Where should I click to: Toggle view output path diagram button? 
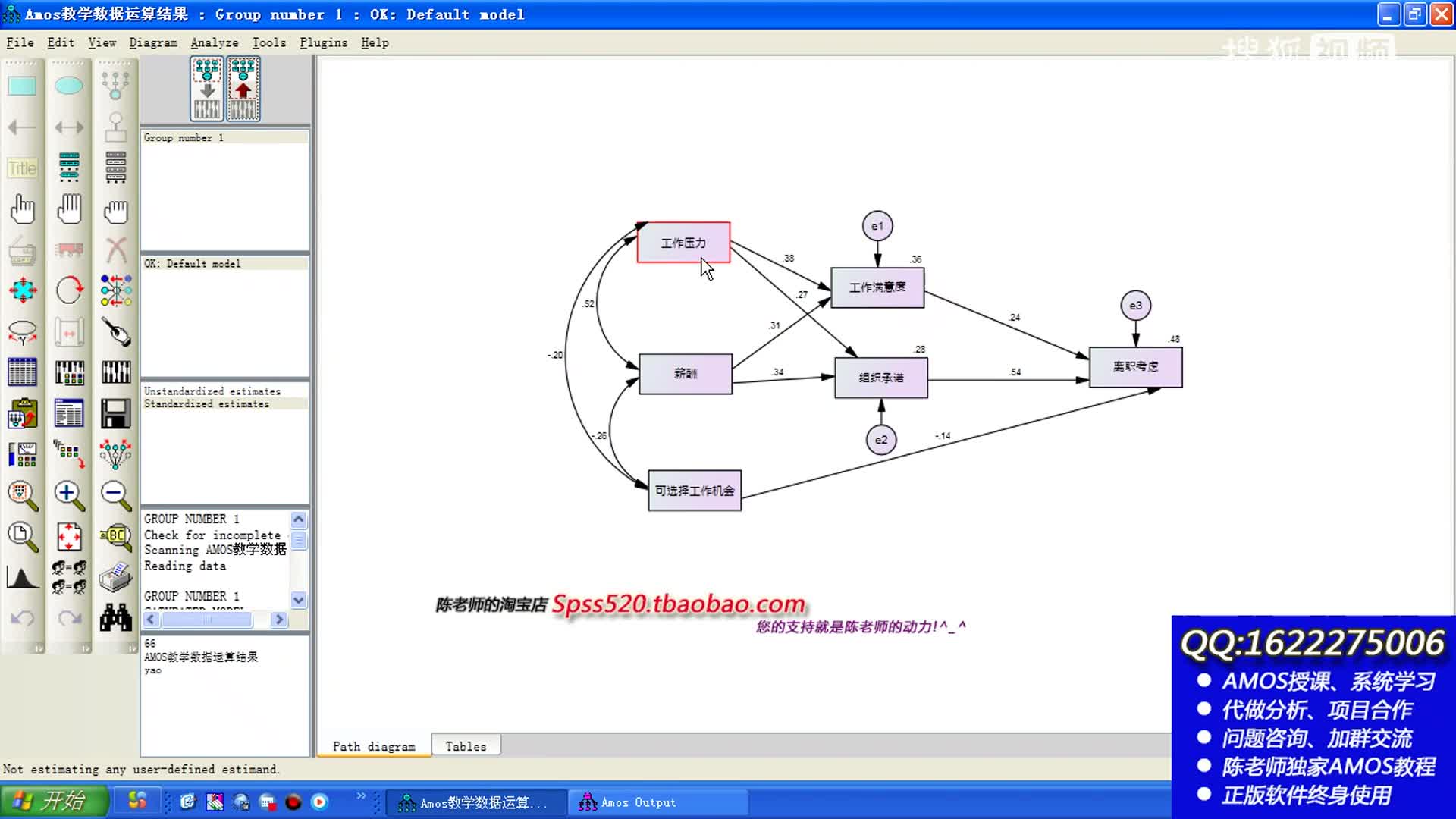click(x=243, y=89)
